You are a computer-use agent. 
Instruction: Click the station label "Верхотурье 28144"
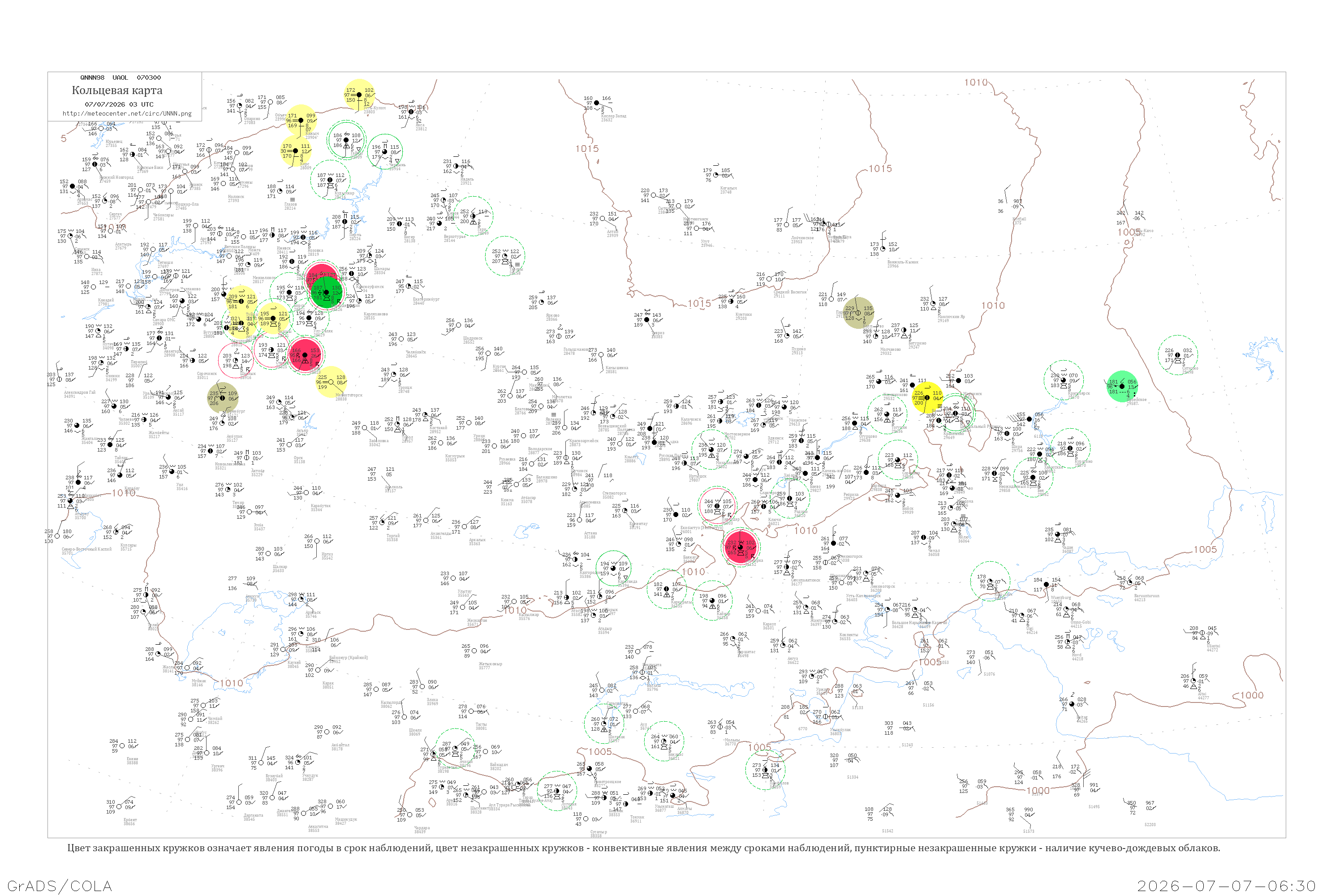pyautogui.click(x=454, y=238)
